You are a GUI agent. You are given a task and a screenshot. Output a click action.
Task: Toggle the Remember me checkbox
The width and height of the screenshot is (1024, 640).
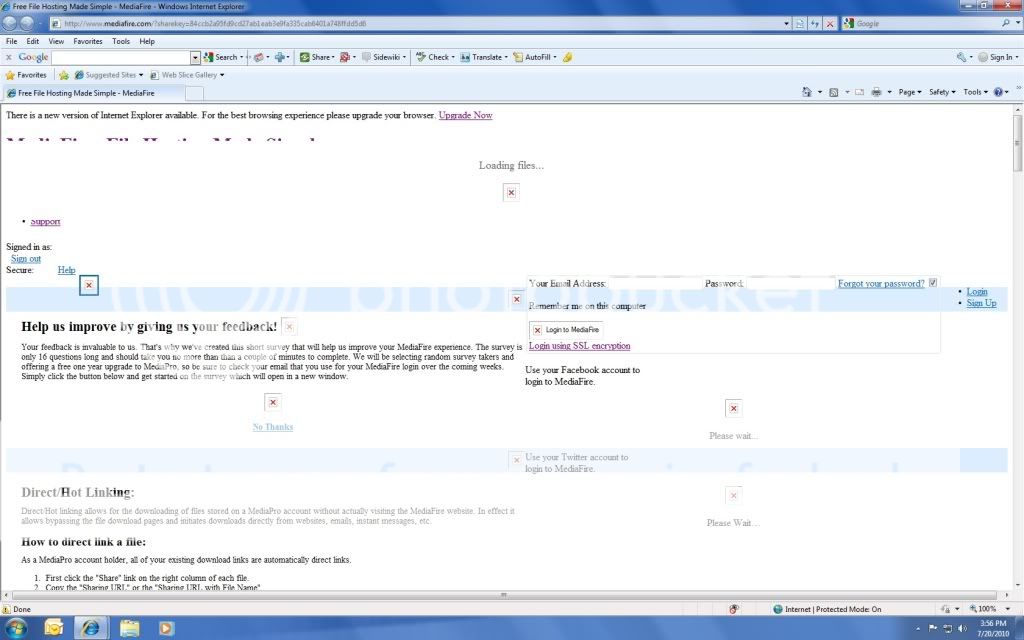933,283
